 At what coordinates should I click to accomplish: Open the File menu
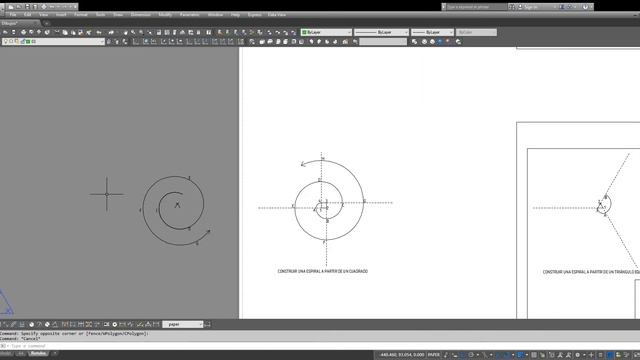(13, 15)
